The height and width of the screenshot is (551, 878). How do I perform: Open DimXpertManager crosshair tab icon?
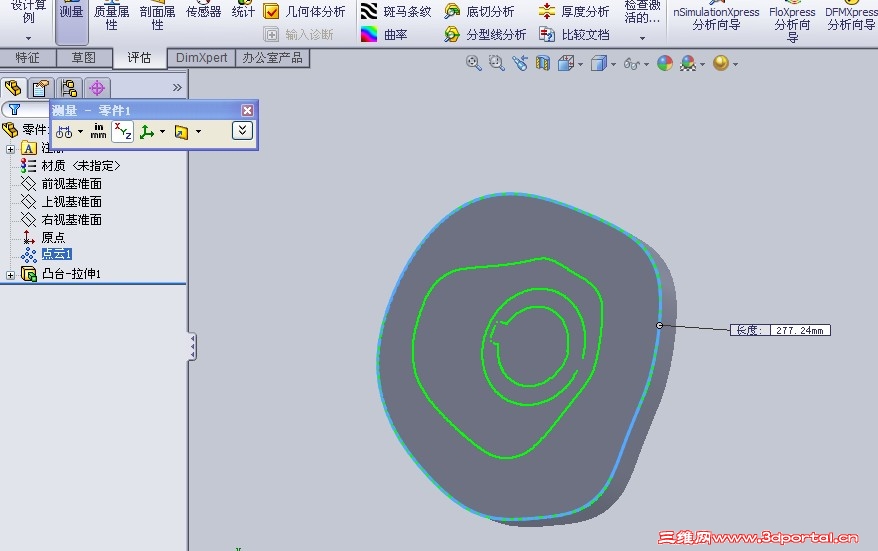(x=97, y=88)
